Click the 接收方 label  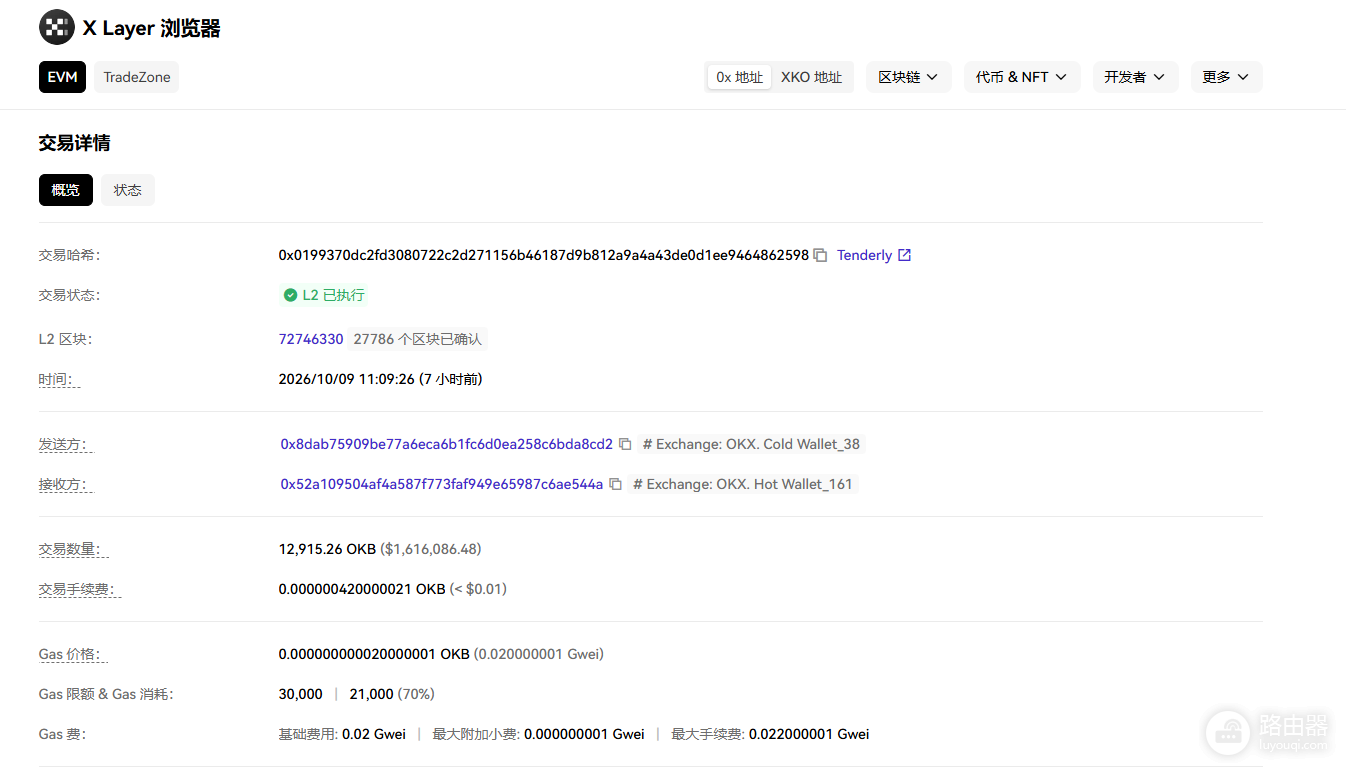[x=66, y=484]
